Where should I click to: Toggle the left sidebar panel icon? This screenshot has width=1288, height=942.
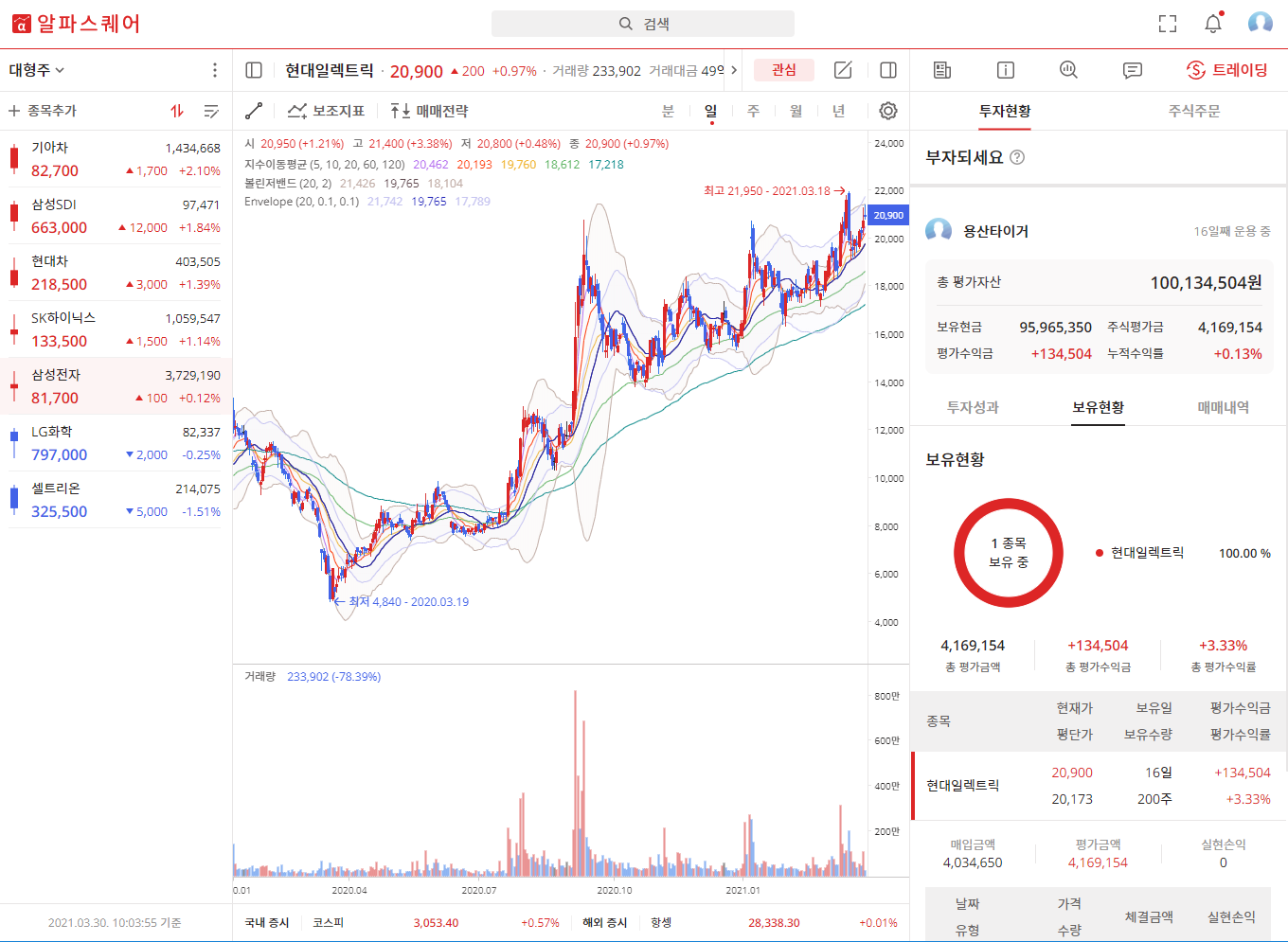(x=254, y=70)
